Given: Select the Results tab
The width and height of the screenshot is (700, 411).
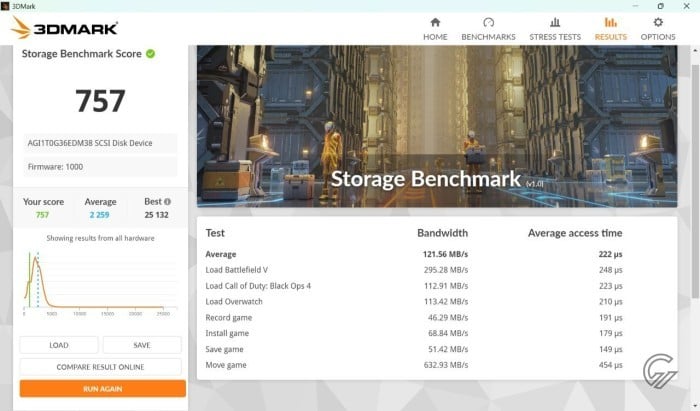Looking at the screenshot, I should (611, 29).
